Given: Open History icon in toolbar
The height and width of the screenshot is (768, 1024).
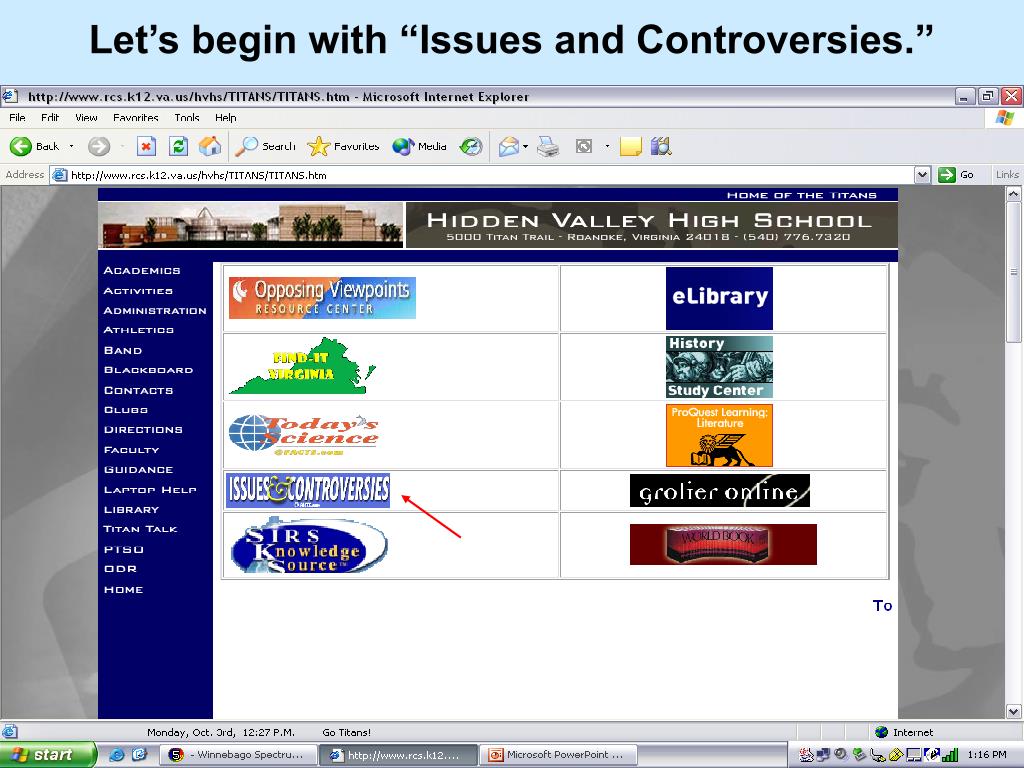Looking at the screenshot, I should tap(471, 146).
